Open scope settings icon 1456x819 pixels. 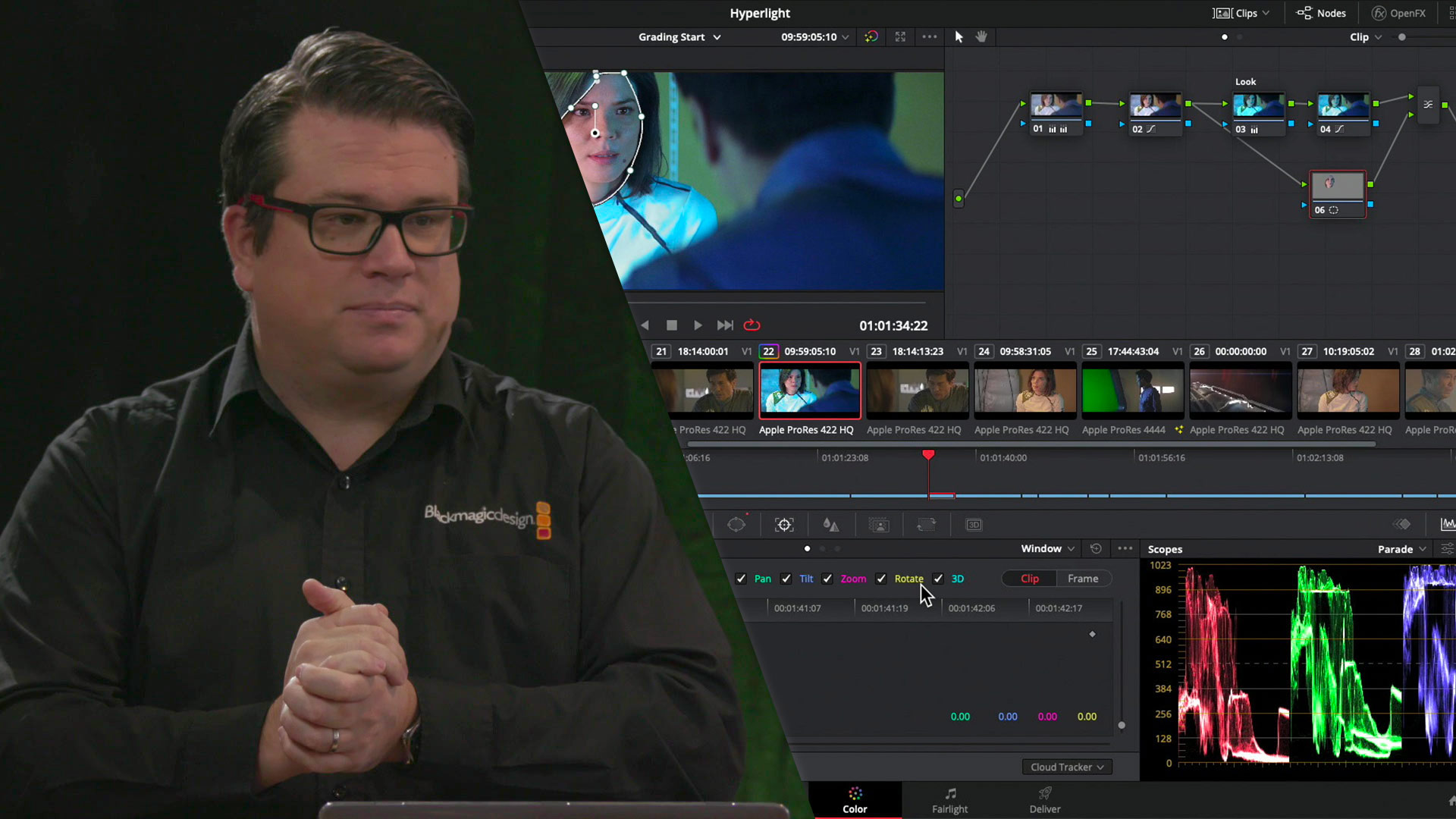pos(1448,549)
